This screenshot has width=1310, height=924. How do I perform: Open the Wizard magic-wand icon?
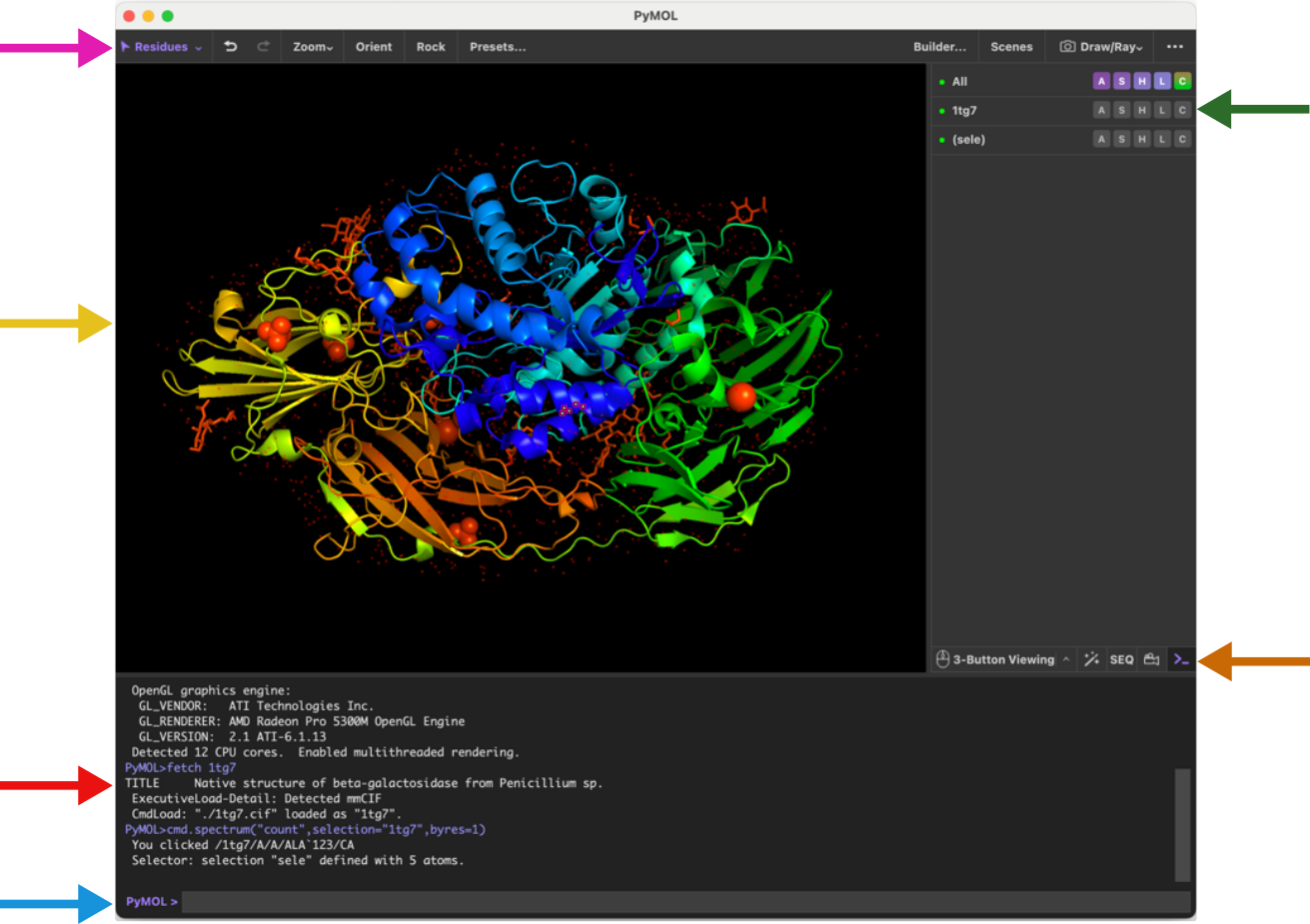pyautogui.click(x=1092, y=659)
